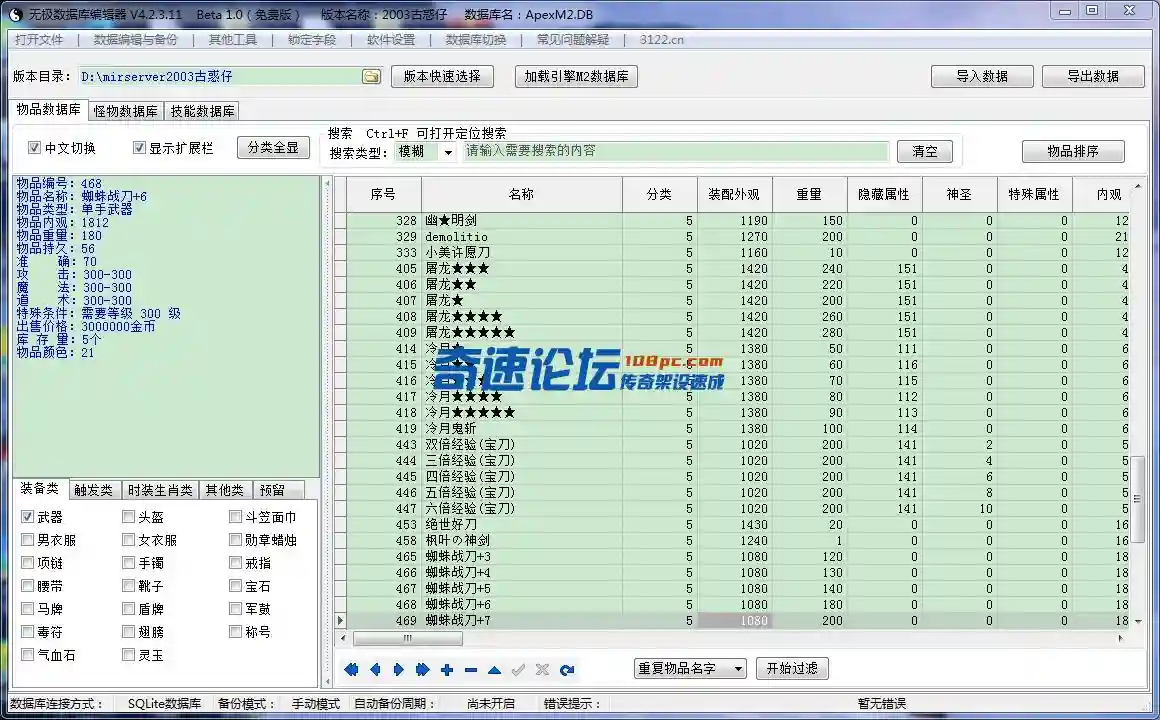Viewport: 1160px width, 720px height.
Task: Switch to the 技能数据库 tab
Action: coord(202,111)
